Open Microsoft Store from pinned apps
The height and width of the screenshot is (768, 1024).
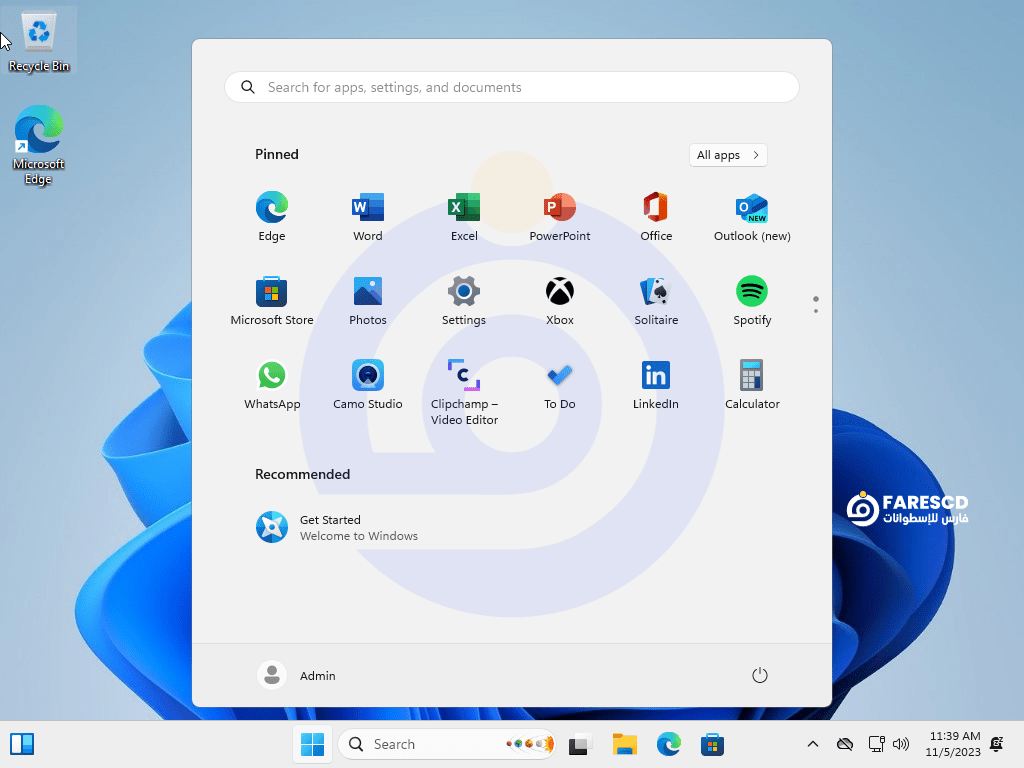point(272,300)
